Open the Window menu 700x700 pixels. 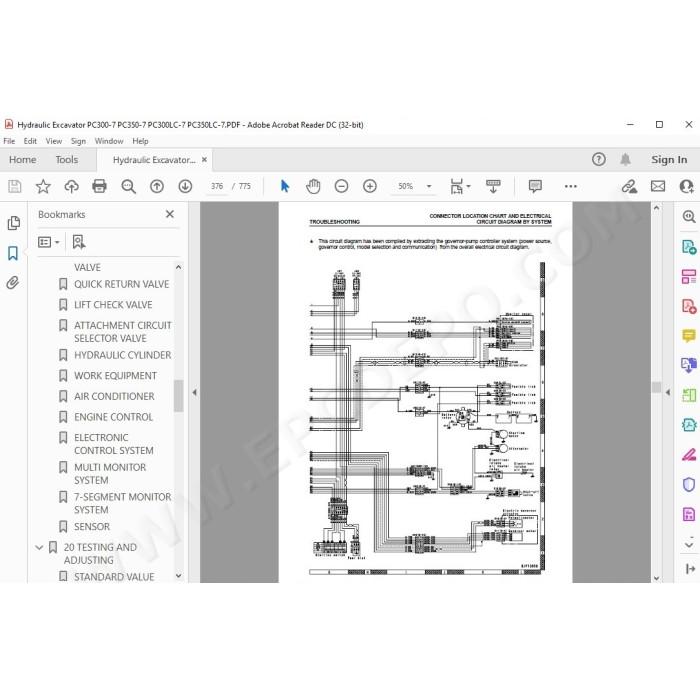coord(108,141)
